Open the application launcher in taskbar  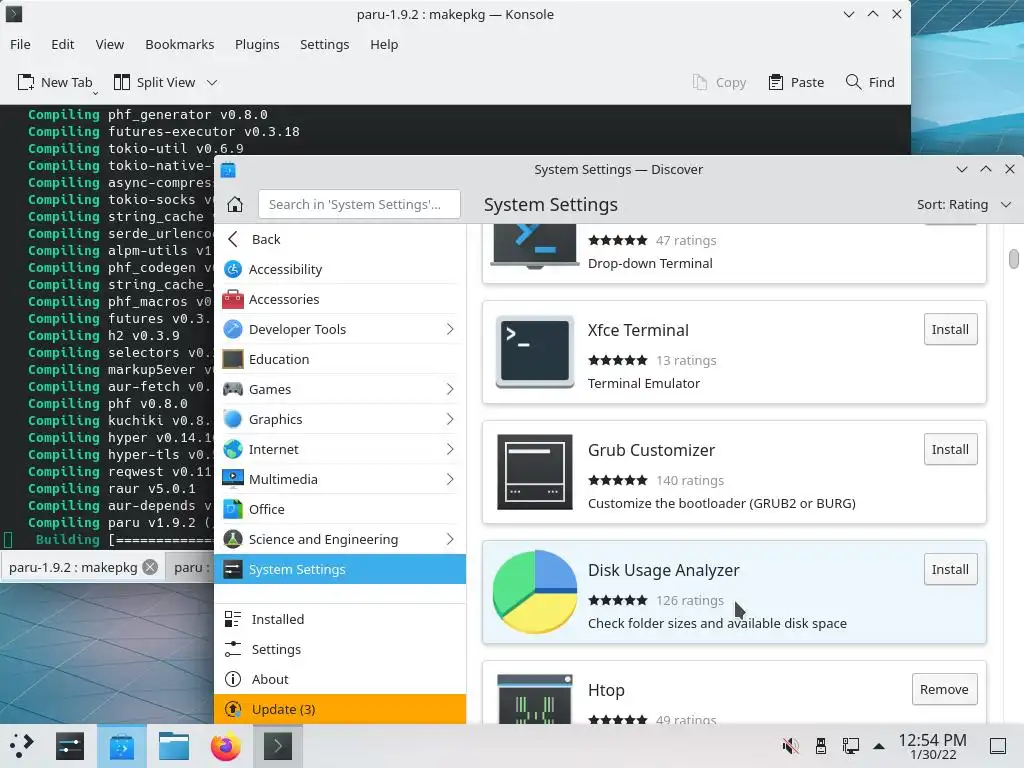pos(22,746)
